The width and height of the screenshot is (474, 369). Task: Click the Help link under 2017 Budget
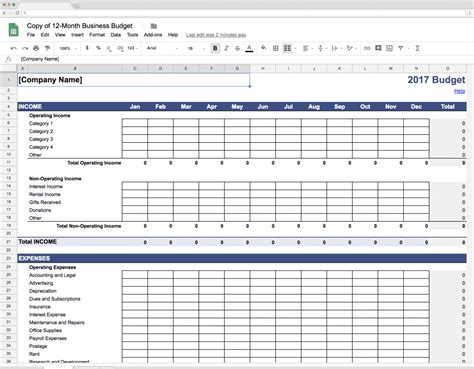click(x=459, y=91)
